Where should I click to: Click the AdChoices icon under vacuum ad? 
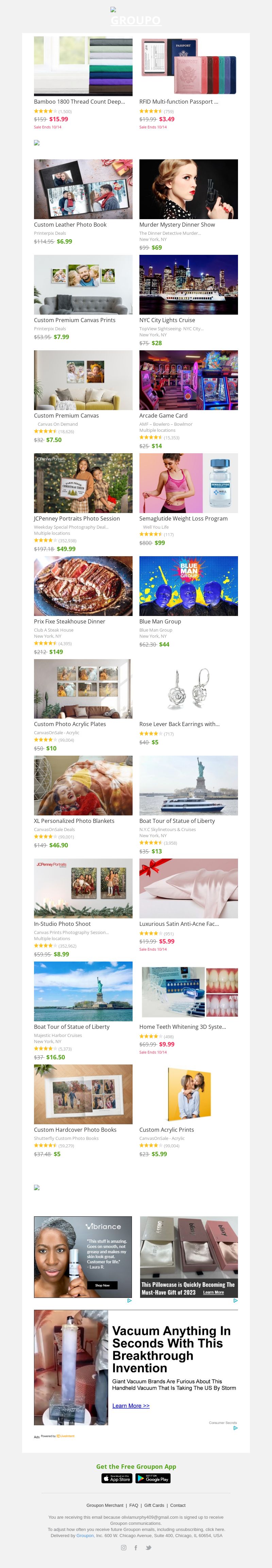(x=236, y=1428)
